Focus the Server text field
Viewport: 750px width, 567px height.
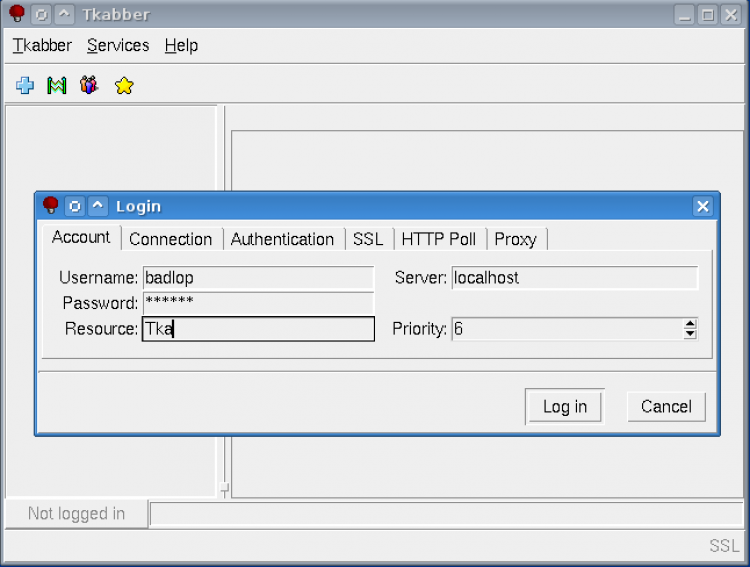point(574,278)
